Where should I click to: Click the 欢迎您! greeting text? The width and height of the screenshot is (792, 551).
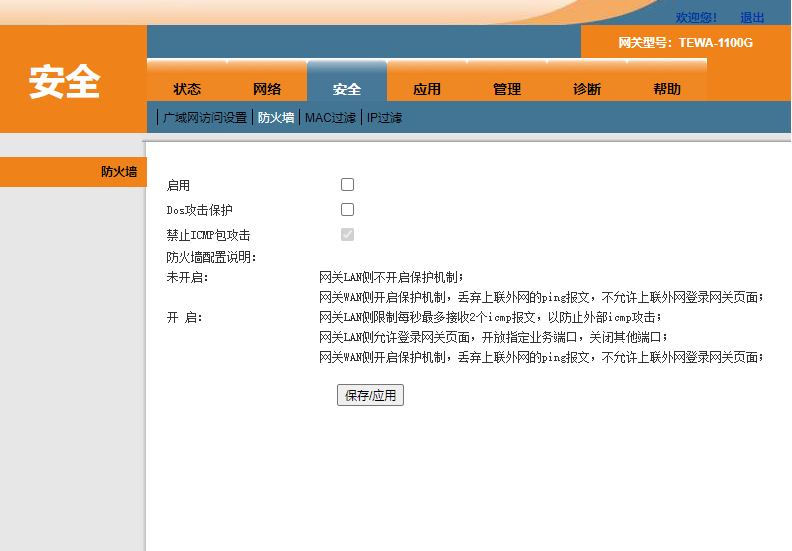696,17
